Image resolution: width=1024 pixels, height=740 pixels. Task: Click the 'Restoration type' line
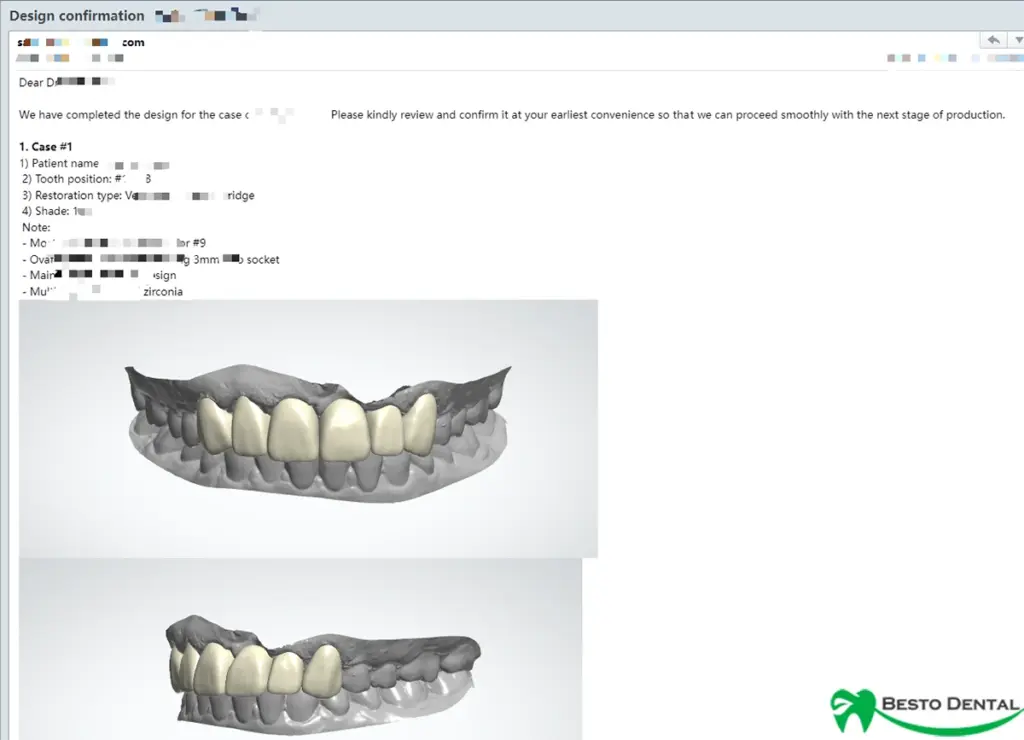click(x=138, y=195)
